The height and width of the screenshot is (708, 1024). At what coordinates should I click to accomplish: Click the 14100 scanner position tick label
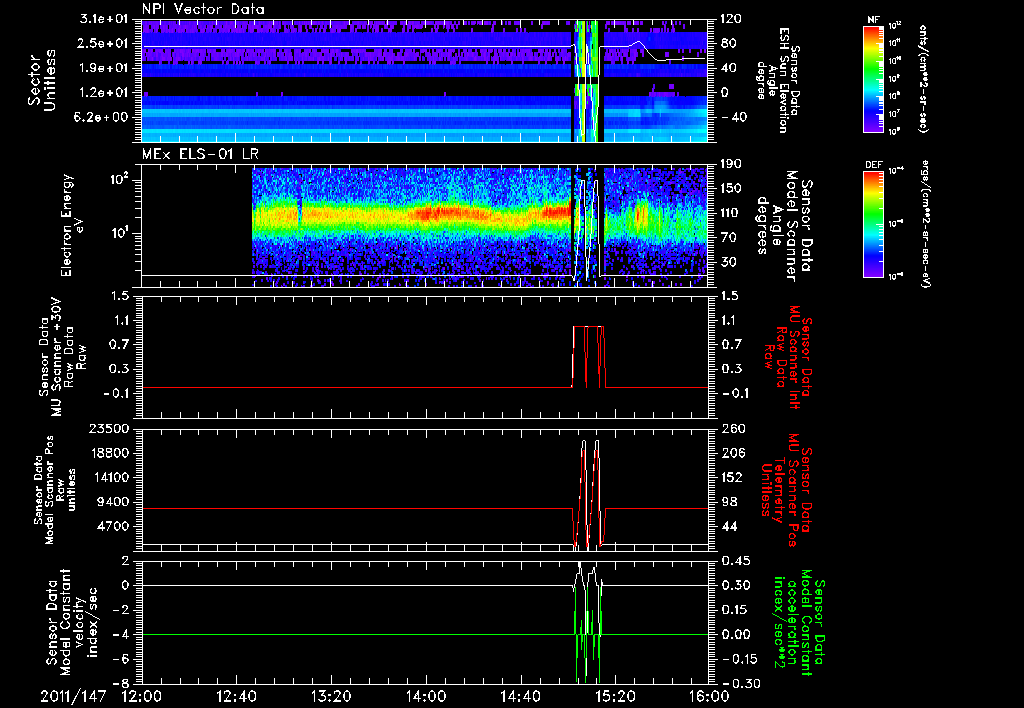[110, 477]
